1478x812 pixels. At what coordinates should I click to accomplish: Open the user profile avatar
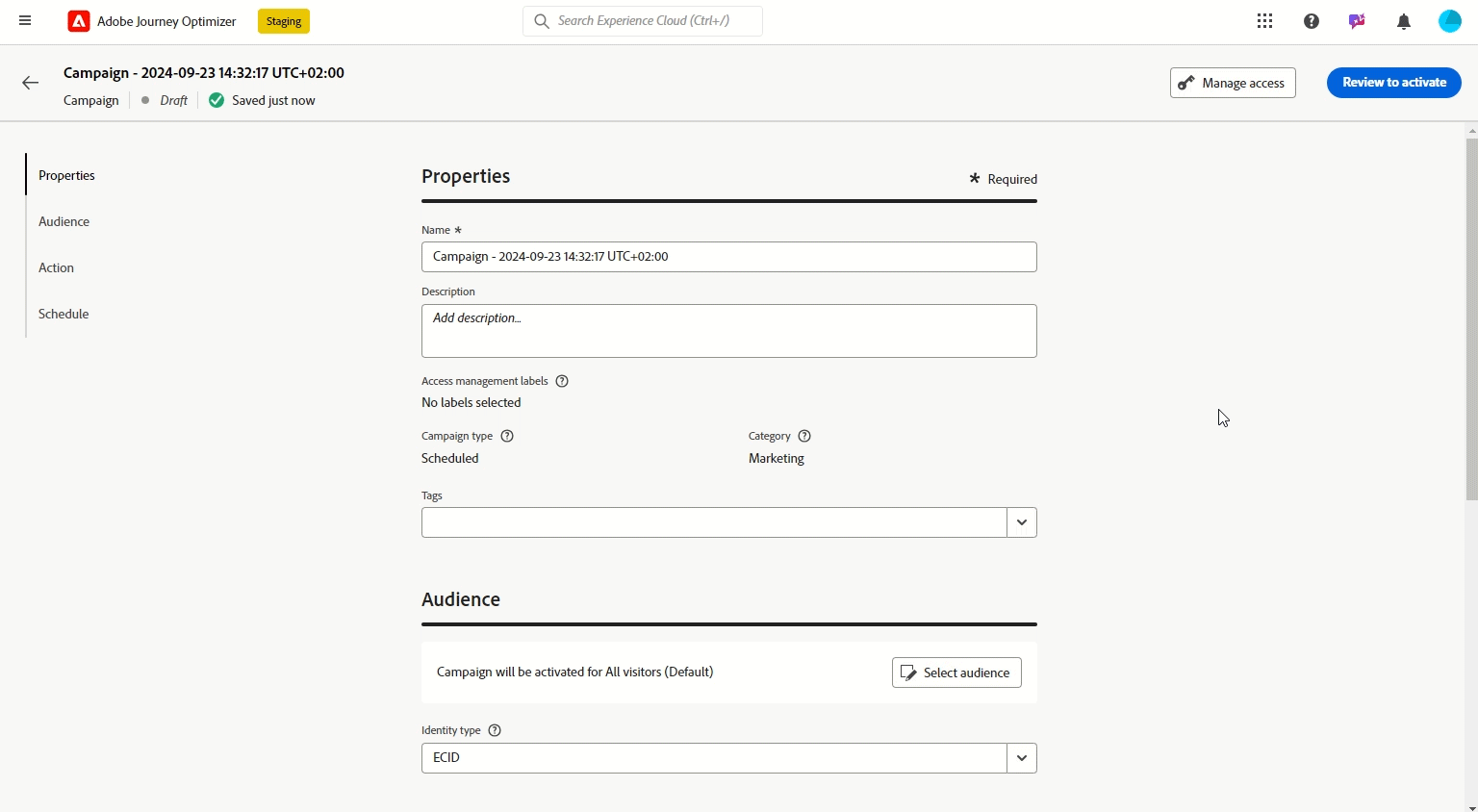[x=1449, y=21]
